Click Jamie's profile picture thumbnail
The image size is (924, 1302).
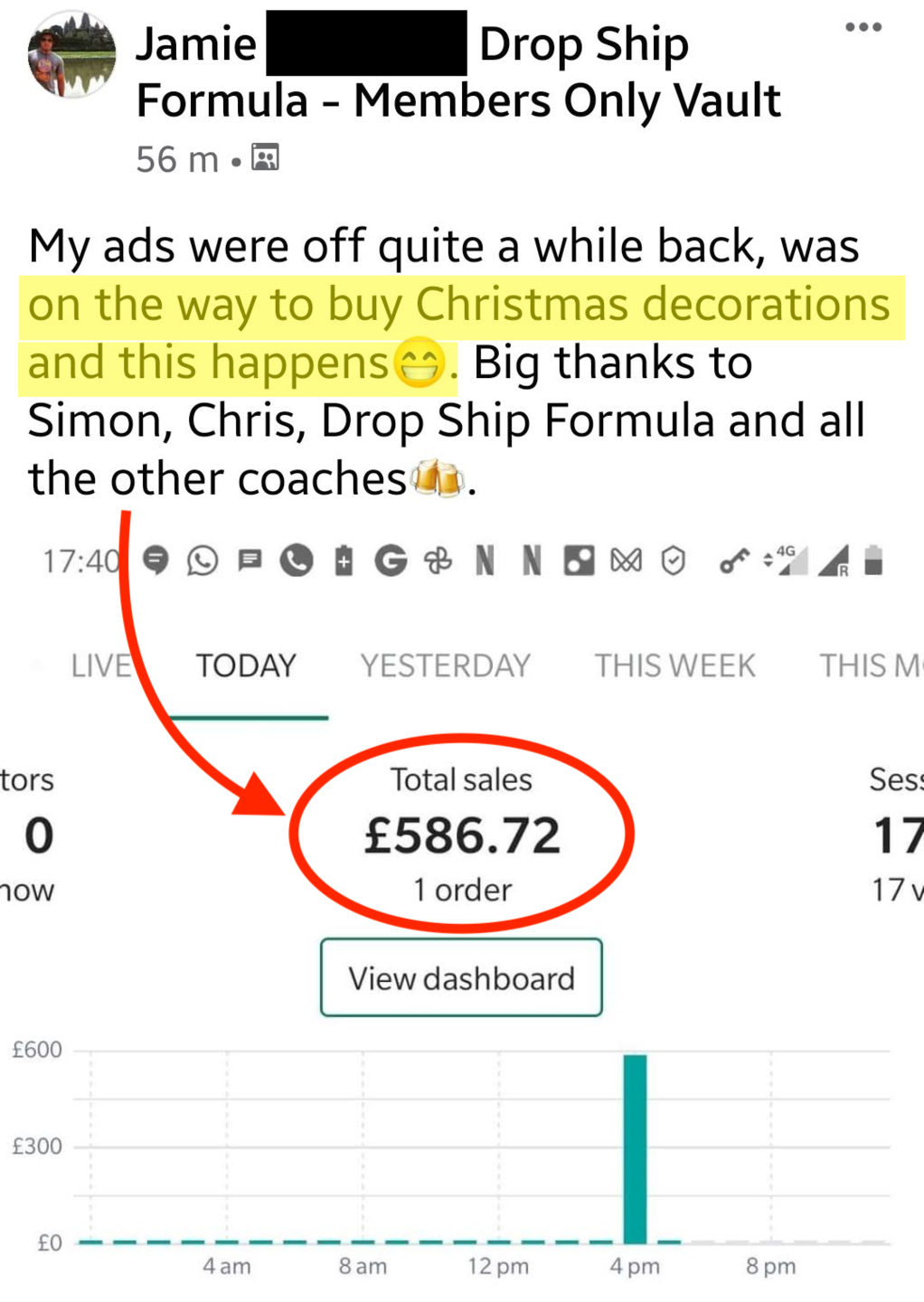point(71,53)
